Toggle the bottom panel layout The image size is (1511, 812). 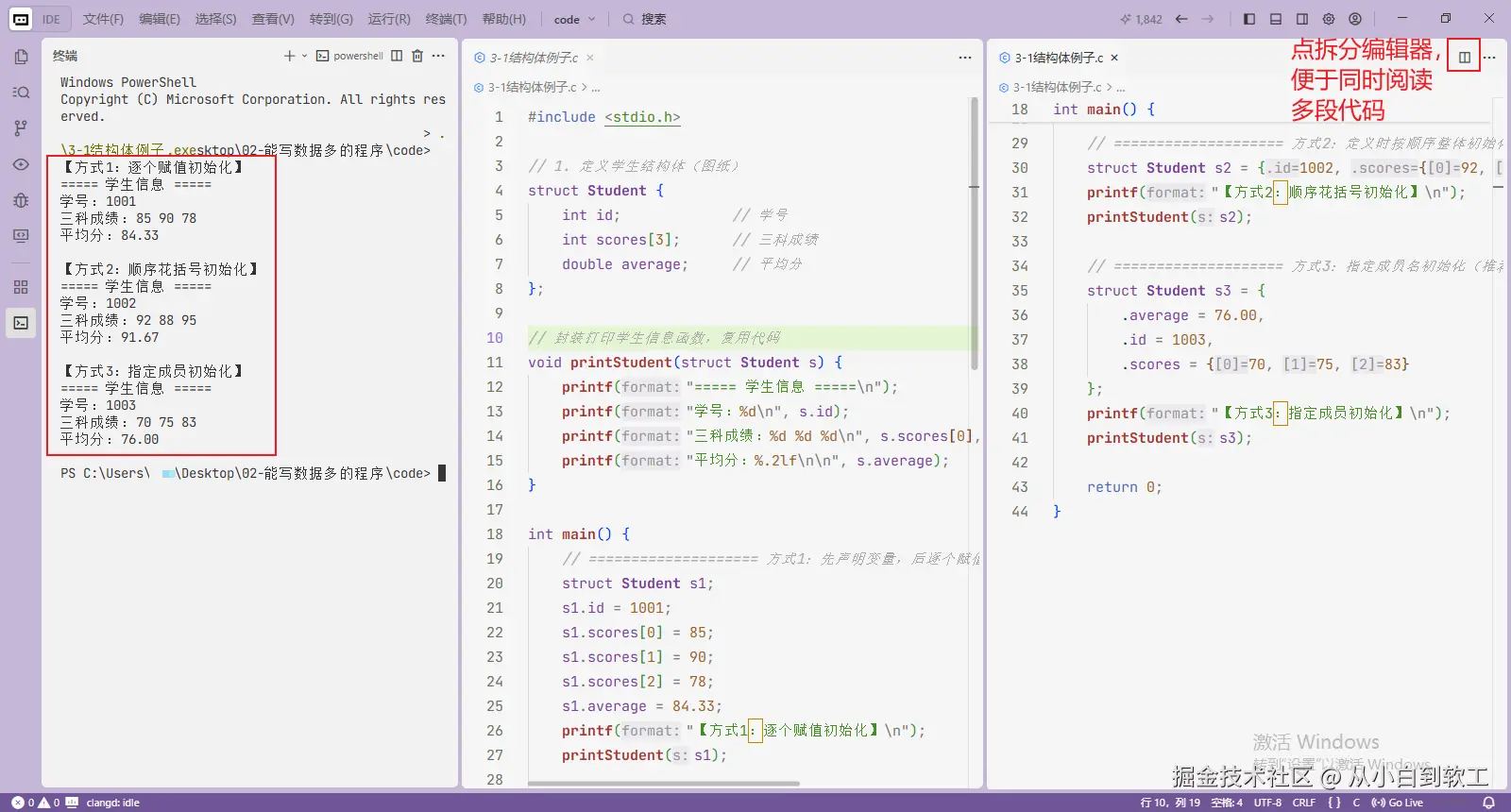[1276, 19]
